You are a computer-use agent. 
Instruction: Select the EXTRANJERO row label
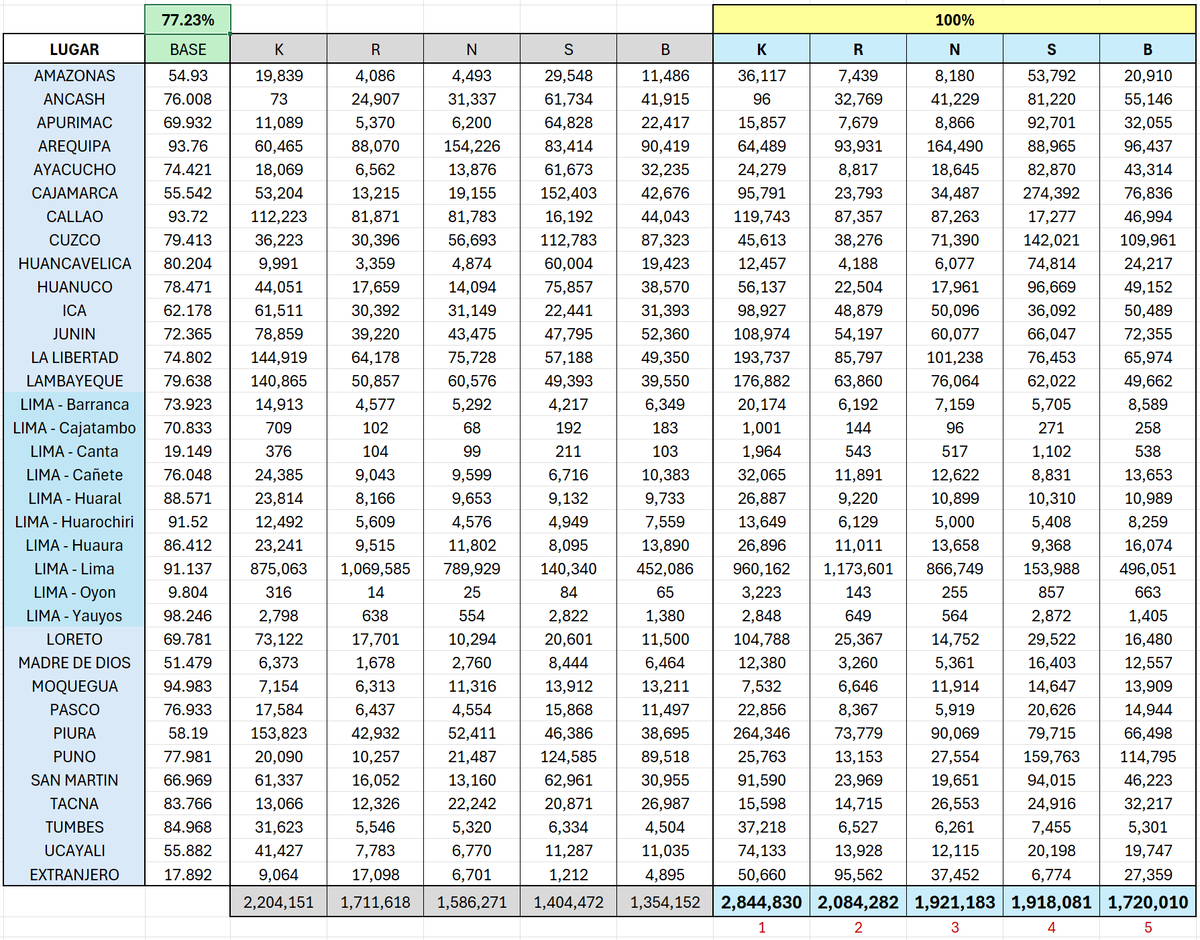click(74, 874)
